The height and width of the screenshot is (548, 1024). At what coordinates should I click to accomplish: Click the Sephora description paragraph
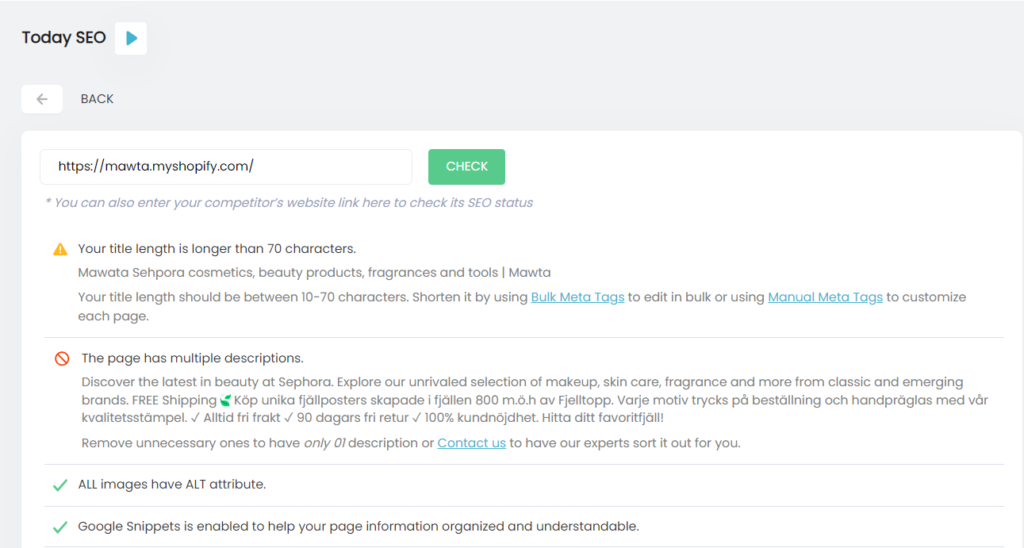coord(535,400)
